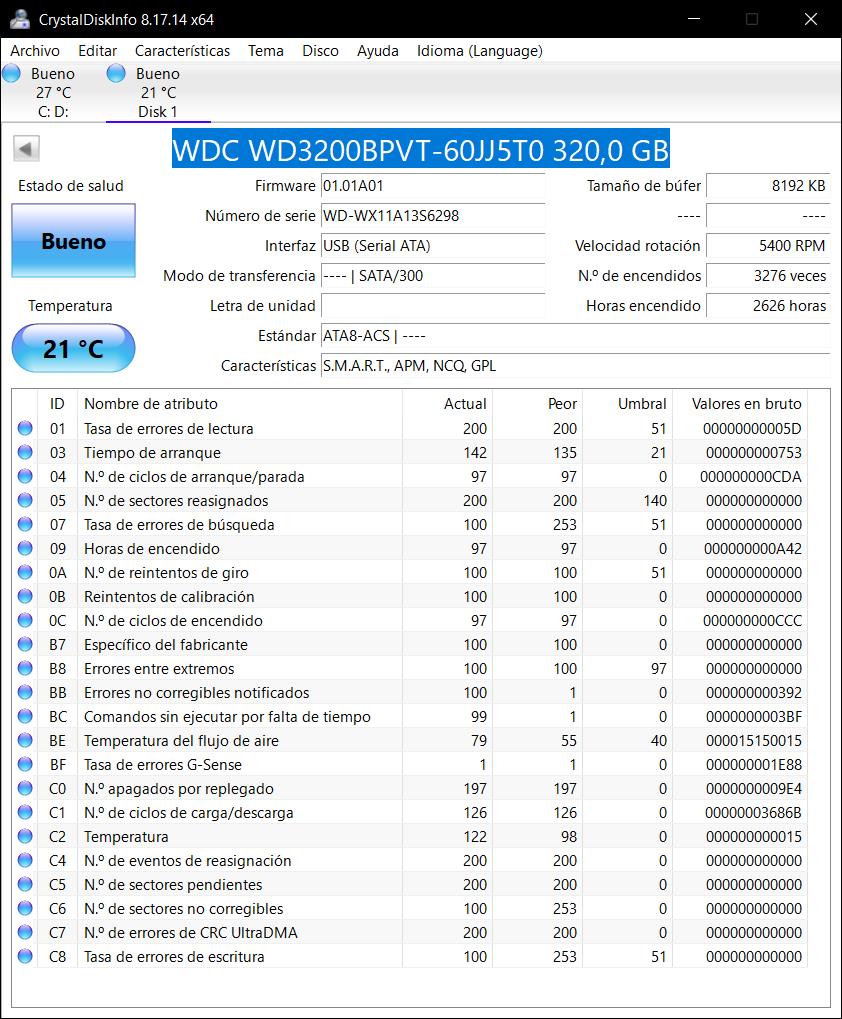This screenshot has height=1019, width=842.
Task: Click status orb for attribute C7 CRC UltraDMA
Action: pyautogui.click(x=25, y=933)
